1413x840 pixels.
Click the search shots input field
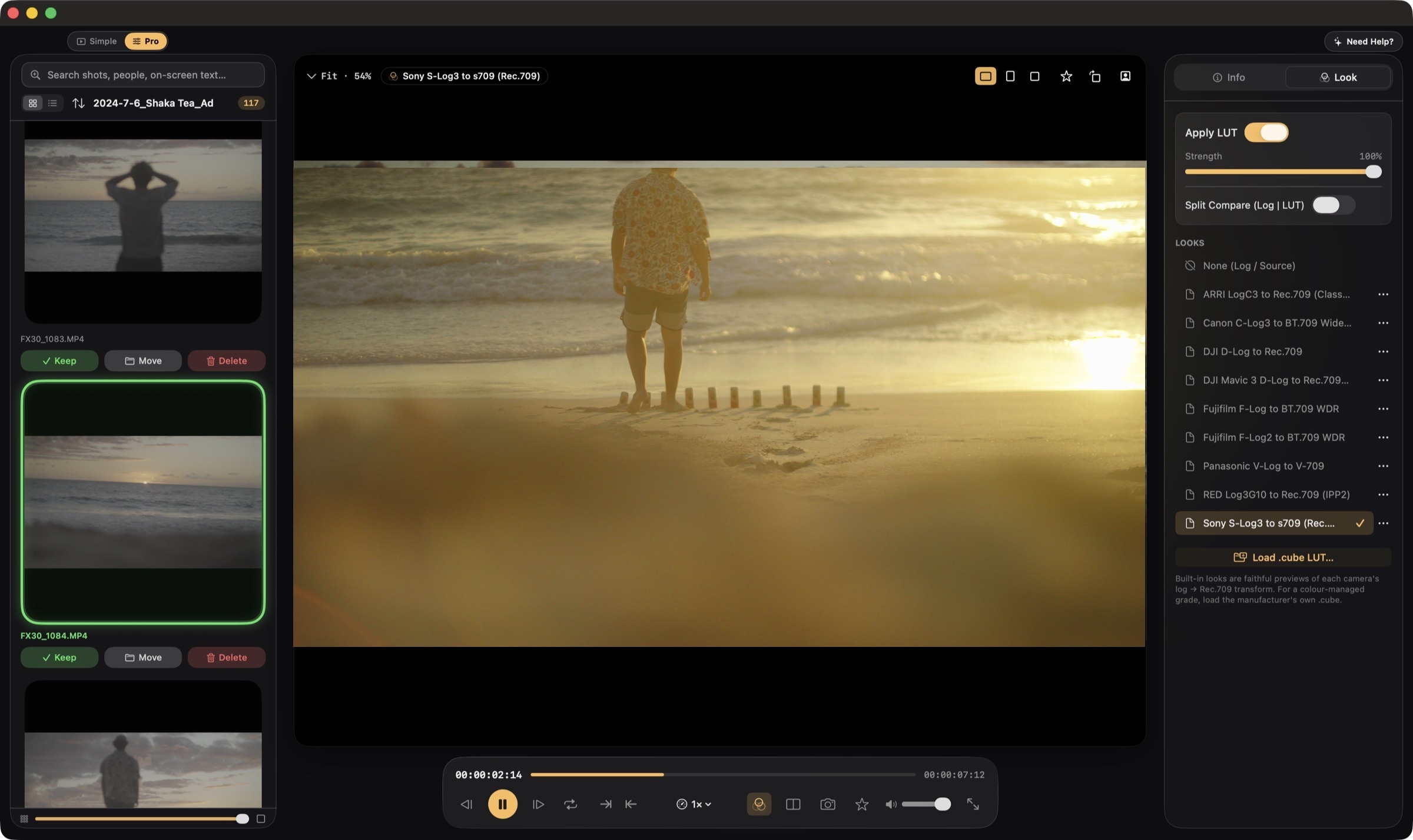pyautogui.click(x=143, y=75)
